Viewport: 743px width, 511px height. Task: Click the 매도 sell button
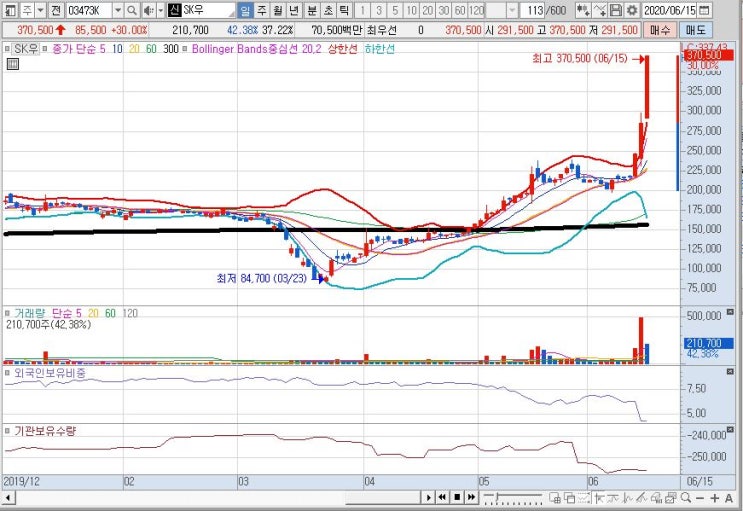[x=696, y=30]
